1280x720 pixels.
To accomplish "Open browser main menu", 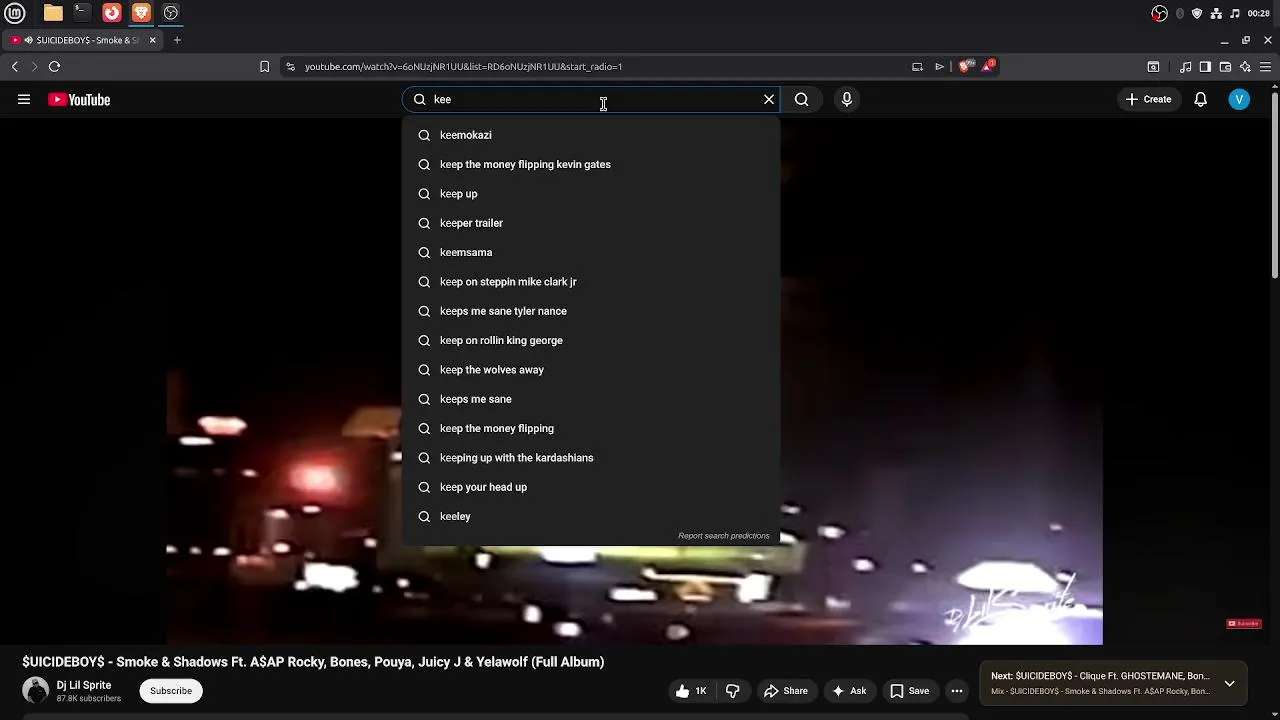I will [x=1265, y=67].
